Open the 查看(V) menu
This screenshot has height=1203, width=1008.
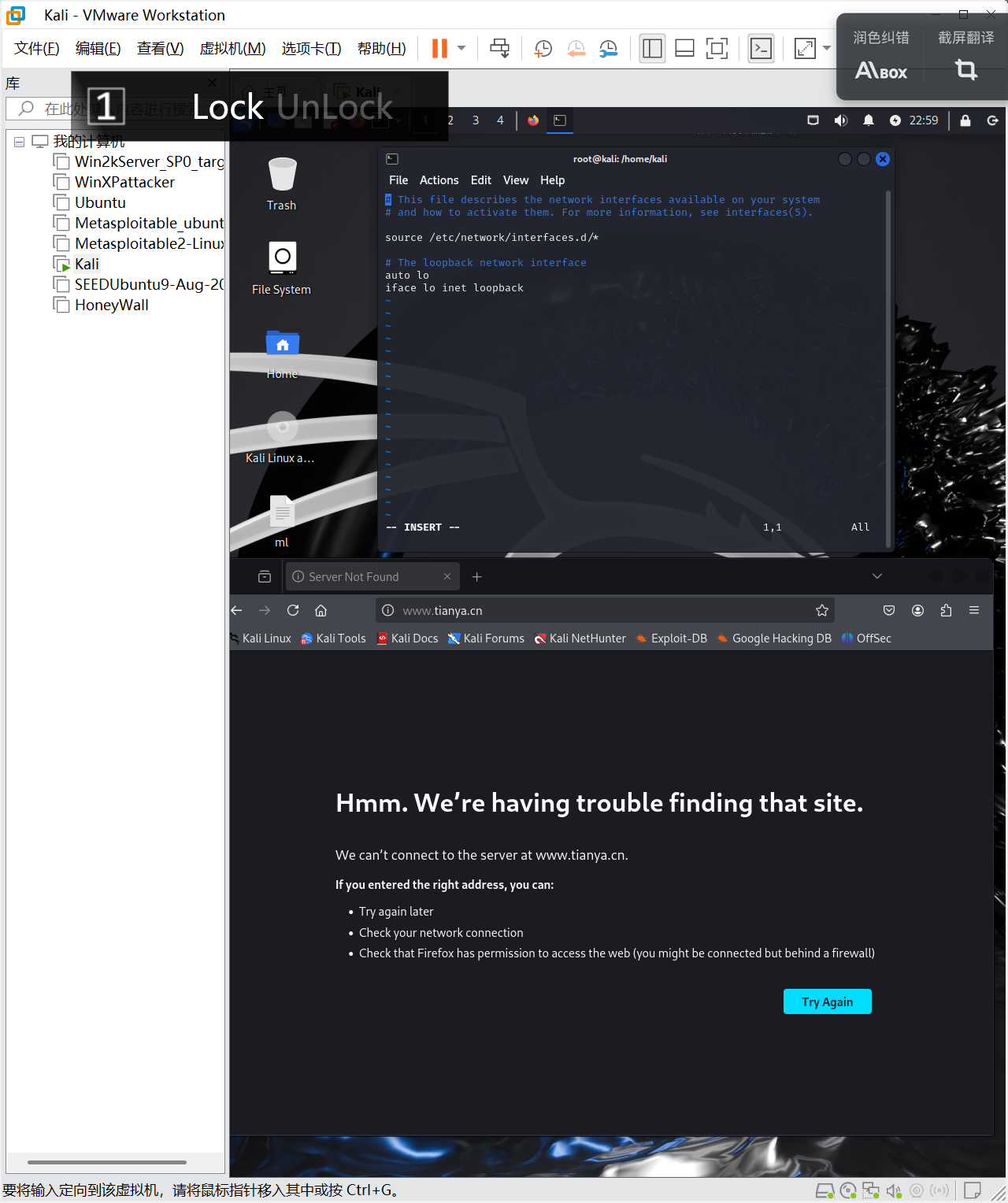(x=161, y=49)
